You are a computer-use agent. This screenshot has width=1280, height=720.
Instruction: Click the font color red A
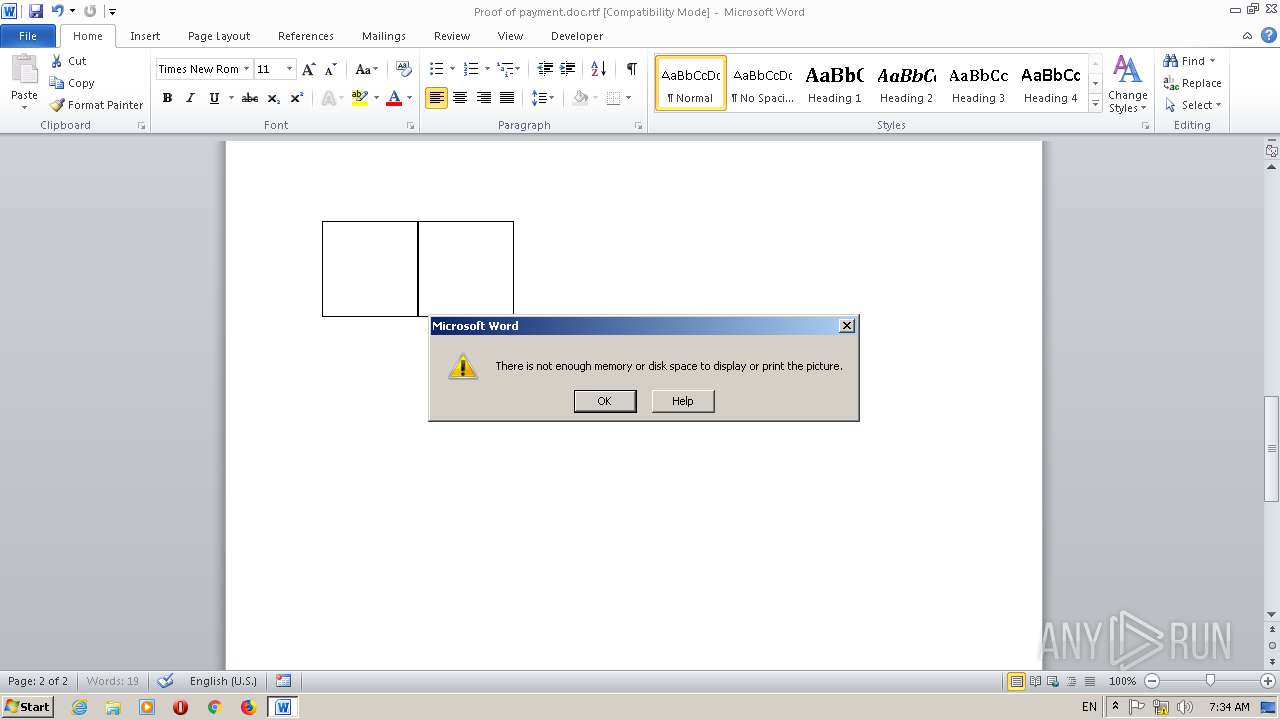pos(394,98)
